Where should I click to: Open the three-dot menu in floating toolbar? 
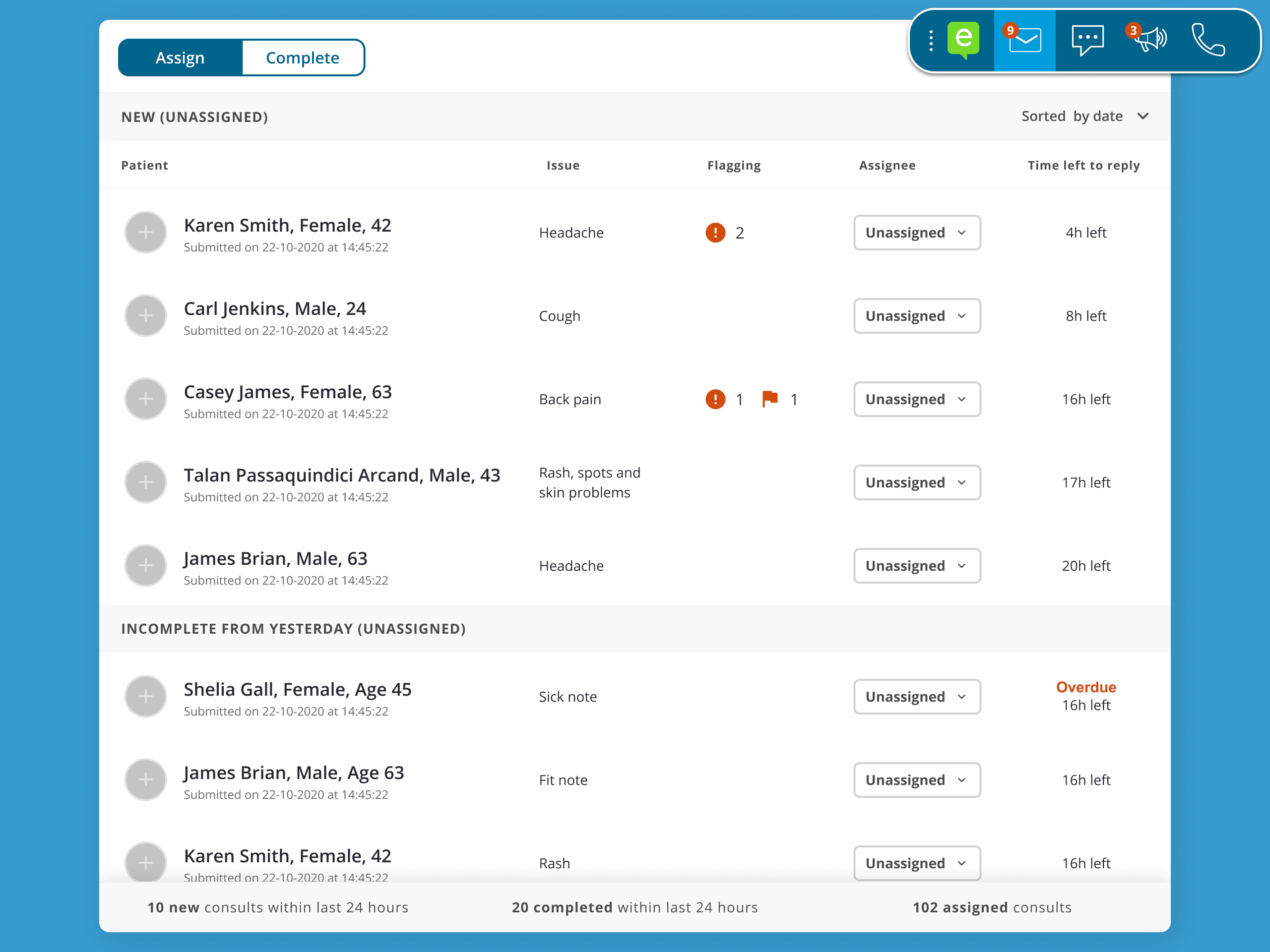coord(931,40)
